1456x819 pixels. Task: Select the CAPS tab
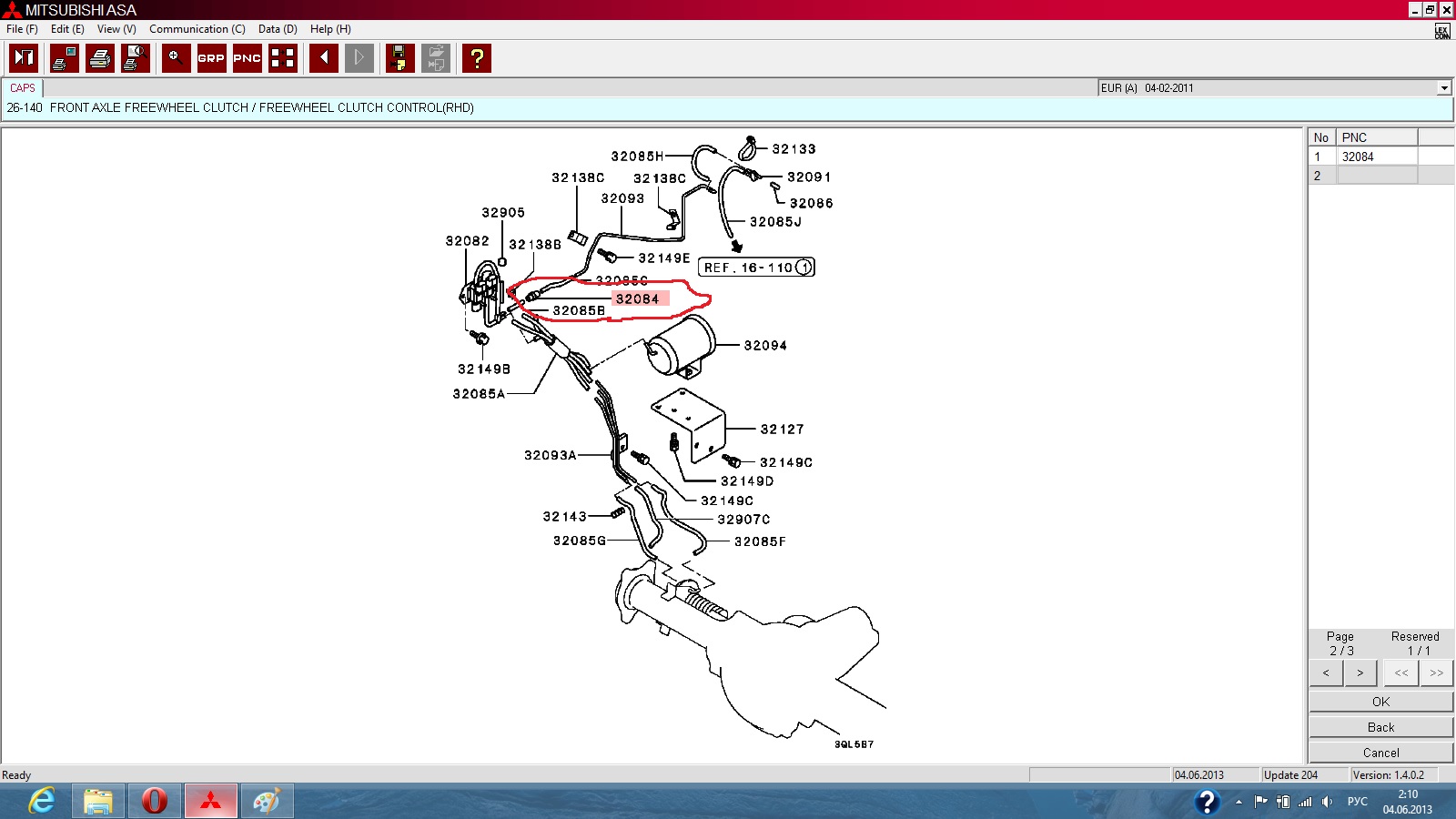coord(23,88)
